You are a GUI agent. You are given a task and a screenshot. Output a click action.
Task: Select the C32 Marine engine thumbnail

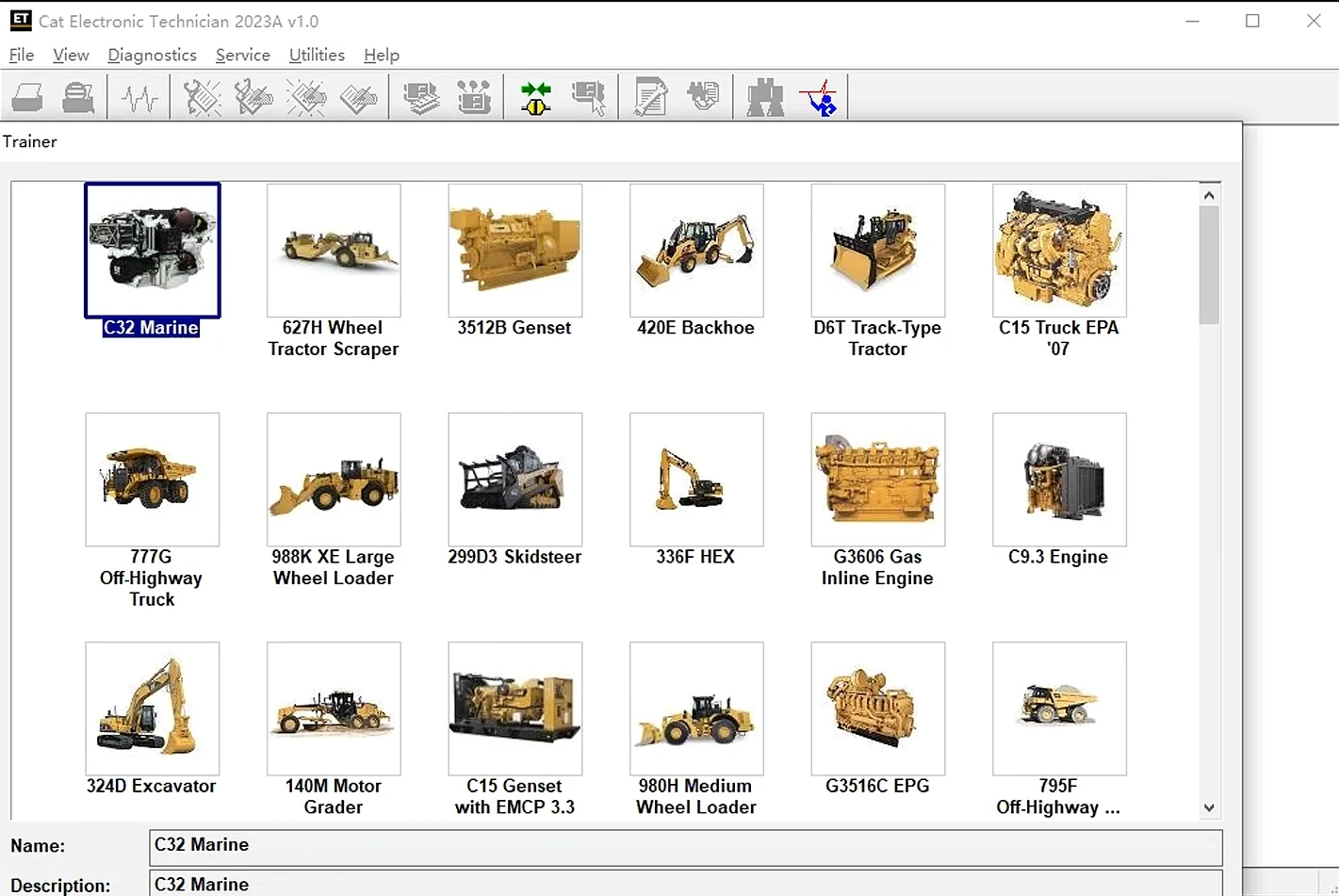coord(153,250)
